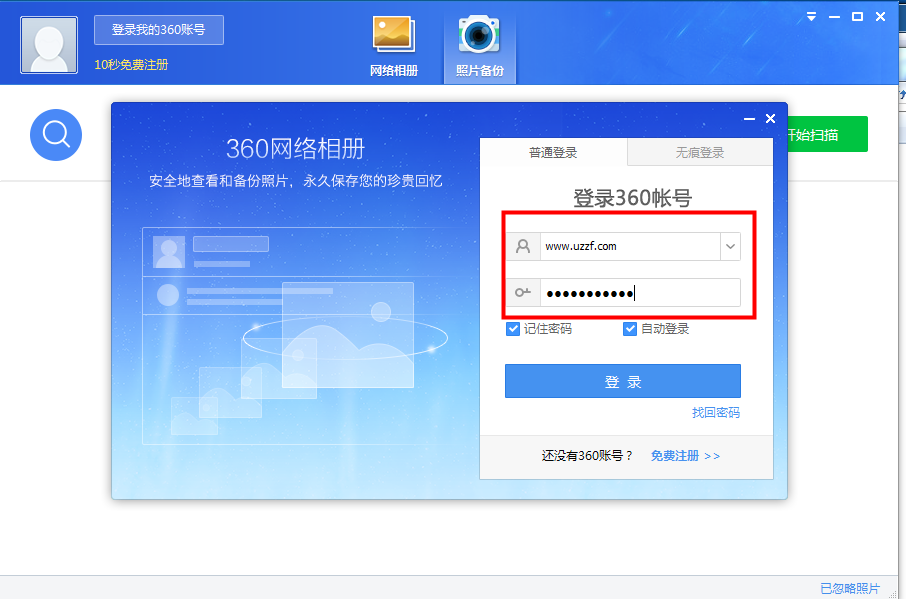Click the blue 登录 button

(623, 381)
